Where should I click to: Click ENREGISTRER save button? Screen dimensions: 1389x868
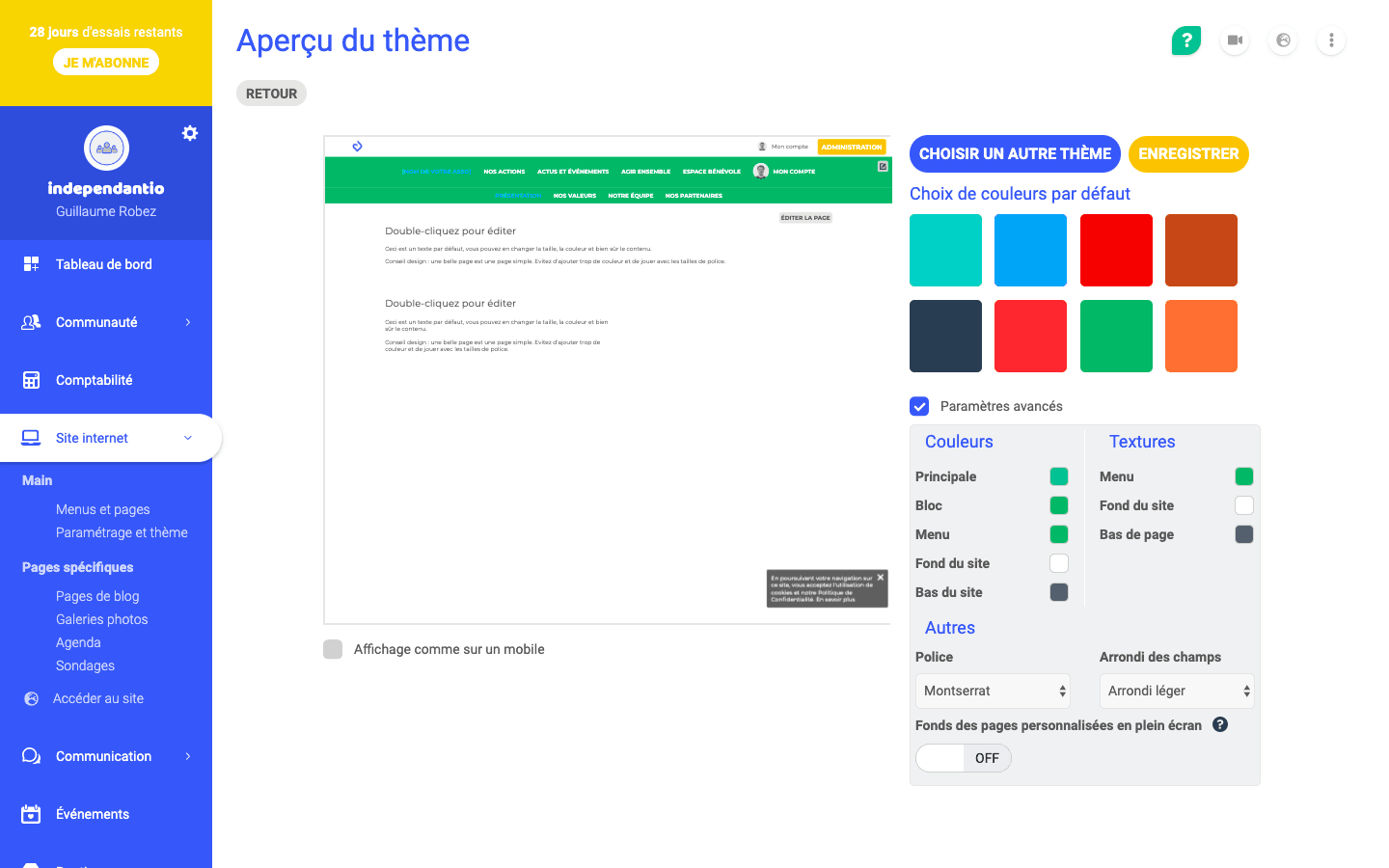point(1188,154)
